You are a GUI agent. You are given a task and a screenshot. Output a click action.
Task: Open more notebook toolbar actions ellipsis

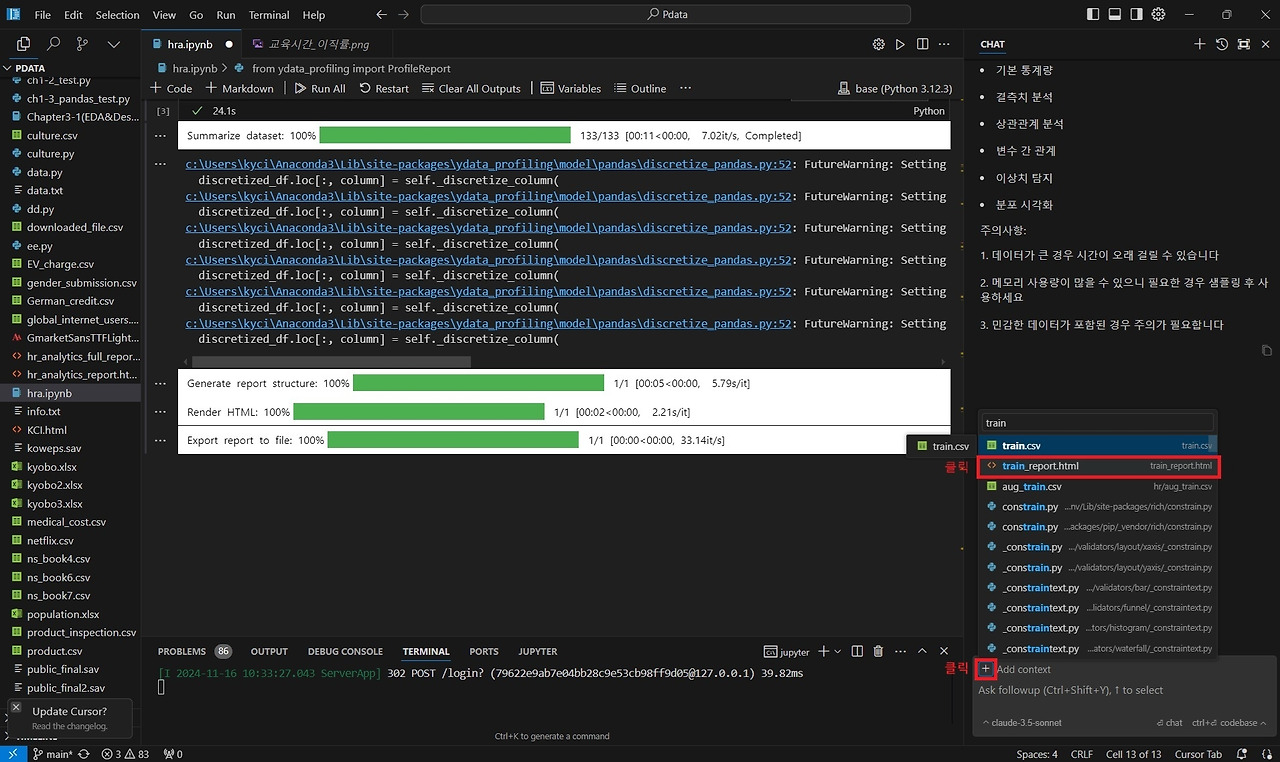pyautogui.click(x=685, y=88)
